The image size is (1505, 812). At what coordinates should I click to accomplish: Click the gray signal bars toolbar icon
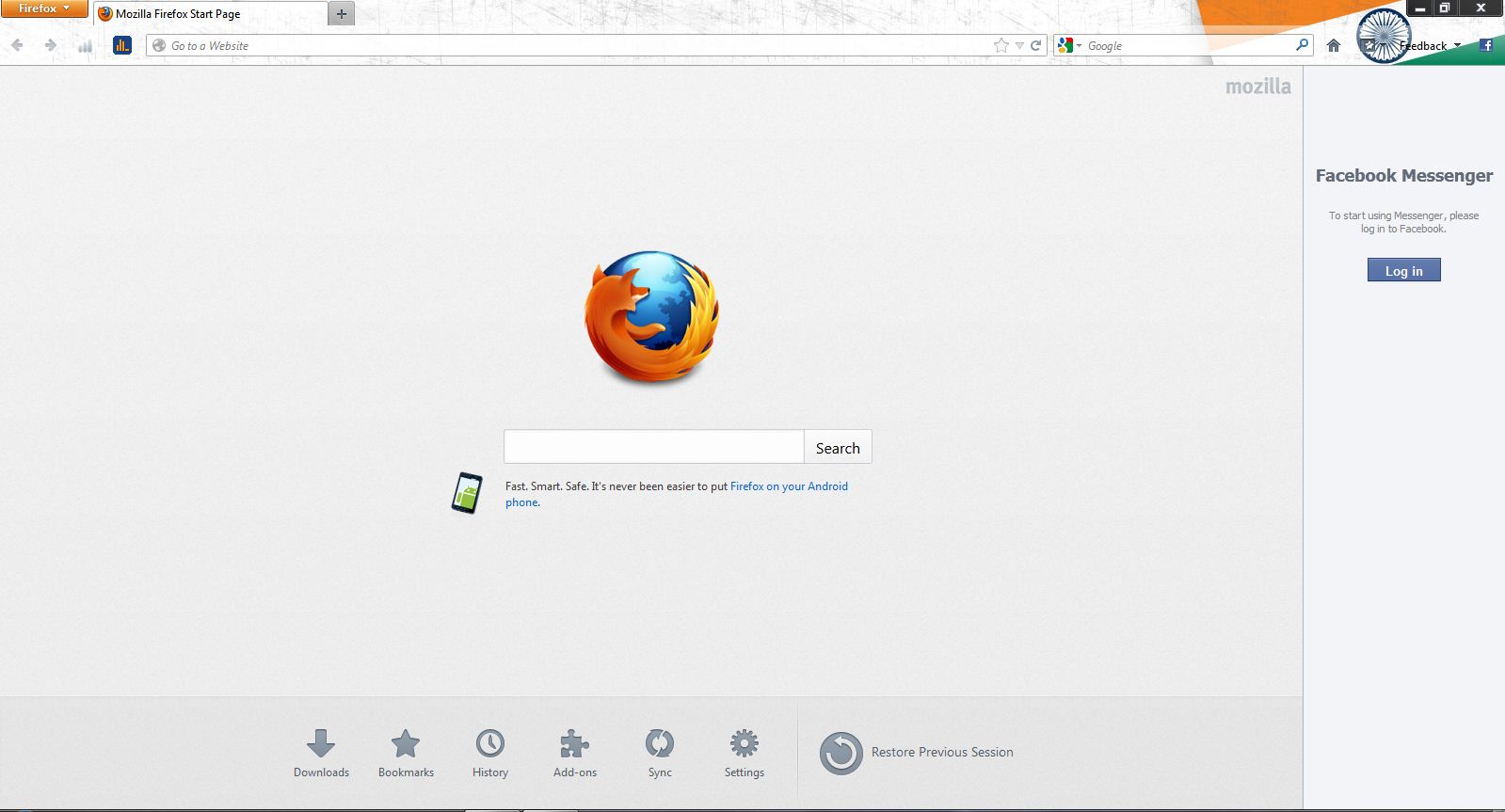(x=86, y=45)
